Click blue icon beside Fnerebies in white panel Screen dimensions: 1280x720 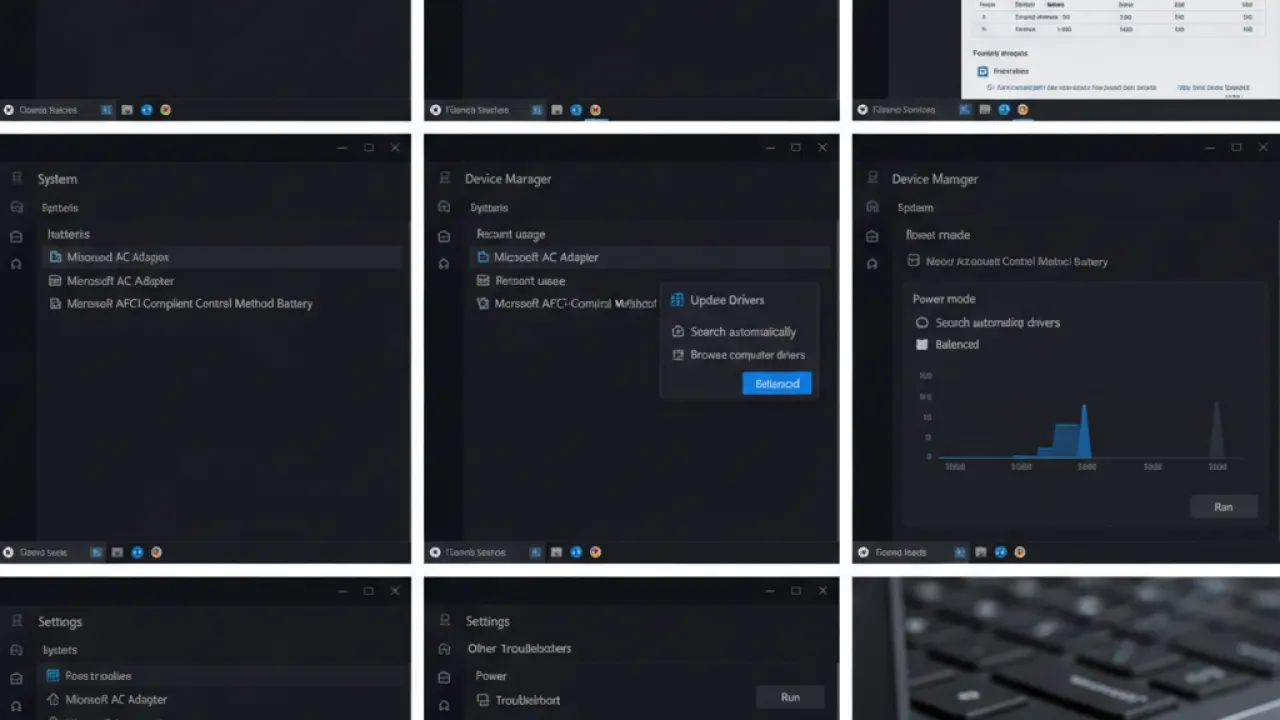pos(983,71)
